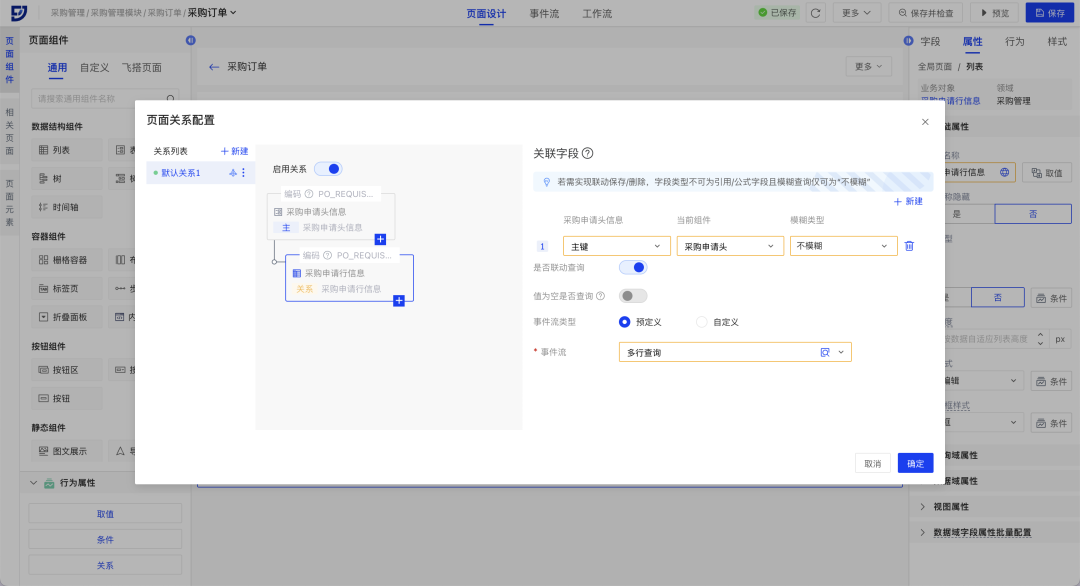This screenshot has height=586, width=1080.
Task: Expand the 不模糊 fuzzy type dropdown
Action: click(843, 246)
